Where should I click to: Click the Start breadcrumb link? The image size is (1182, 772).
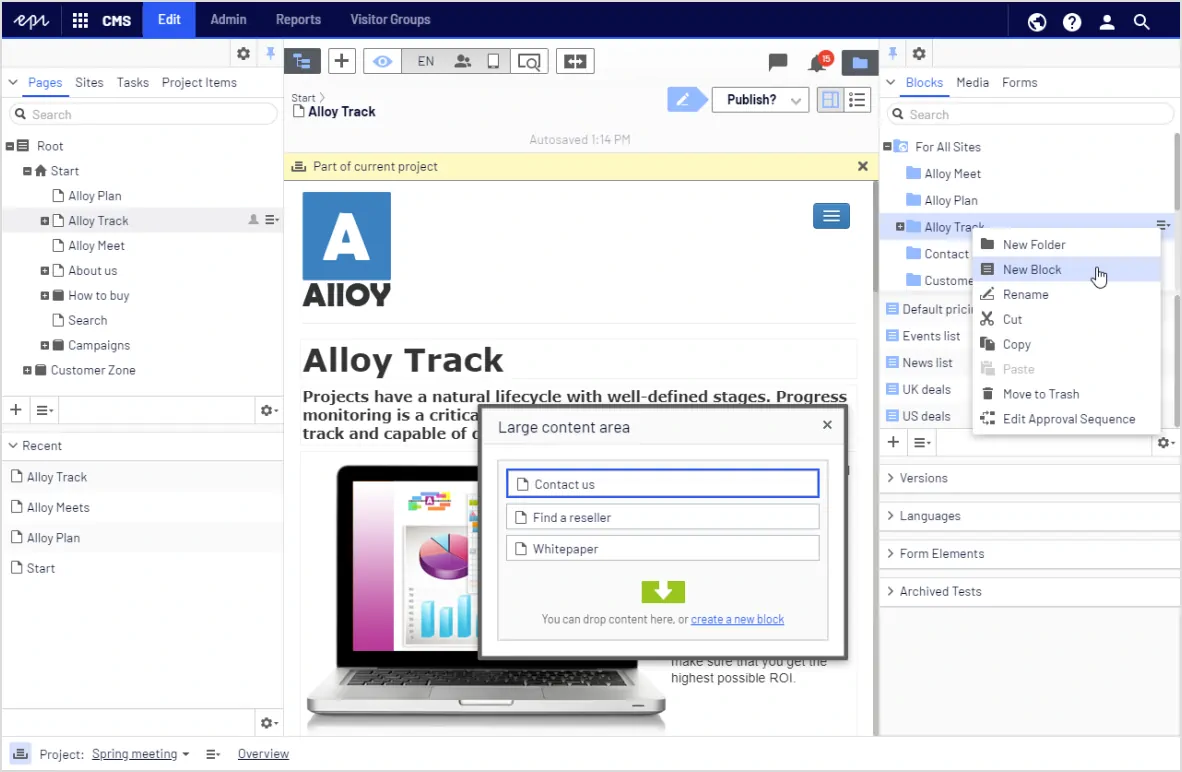tap(303, 98)
